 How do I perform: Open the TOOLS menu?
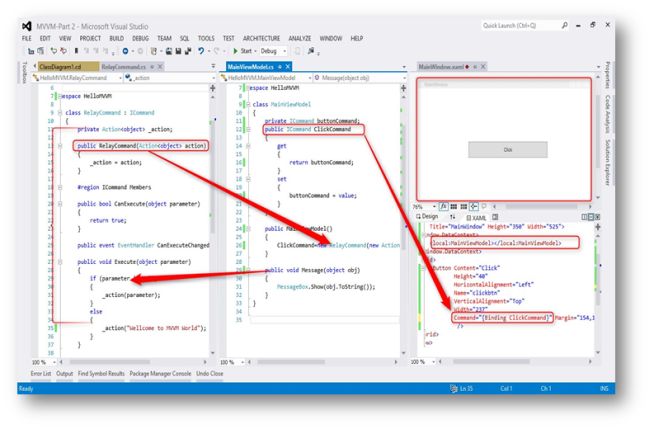pyautogui.click(x=206, y=38)
